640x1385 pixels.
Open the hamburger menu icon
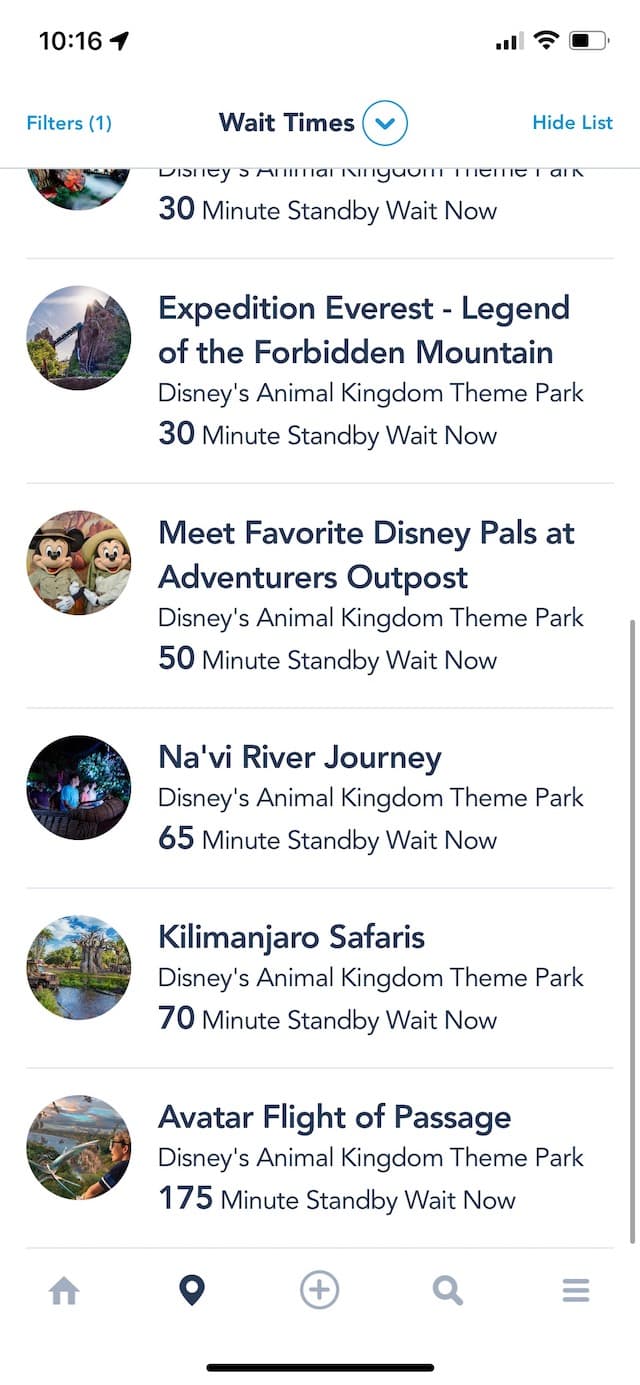(576, 1291)
